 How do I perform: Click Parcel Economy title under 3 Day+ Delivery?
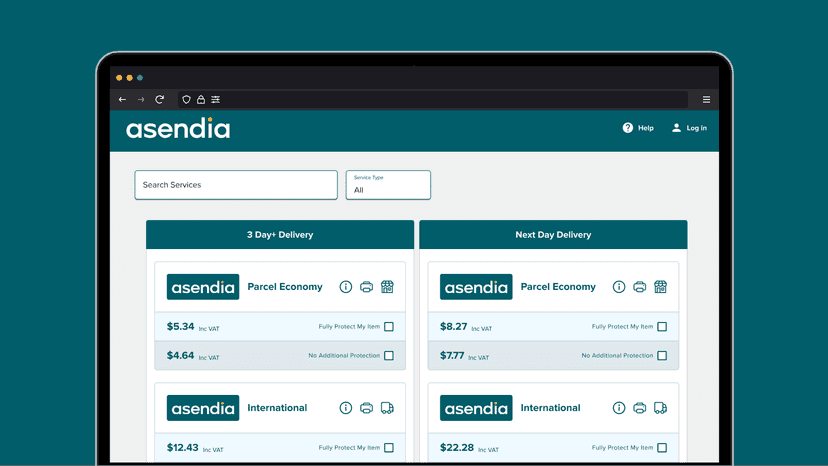(285, 287)
